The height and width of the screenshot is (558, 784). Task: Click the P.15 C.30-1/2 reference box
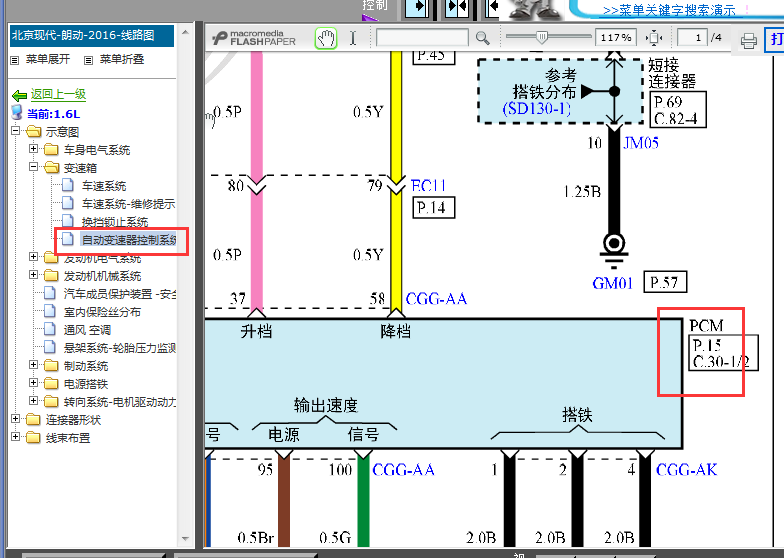tap(723, 353)
